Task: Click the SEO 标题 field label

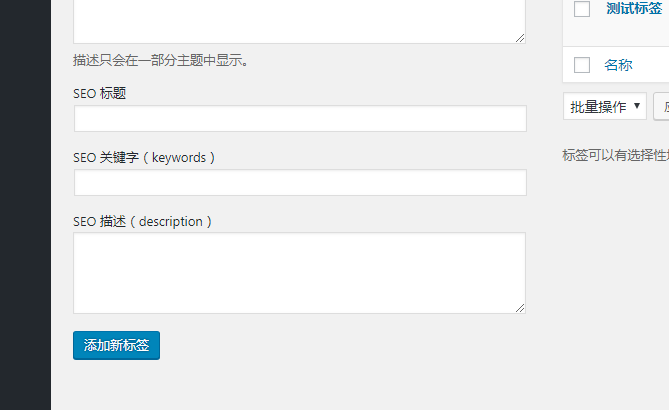Action: tap(99, 93)
